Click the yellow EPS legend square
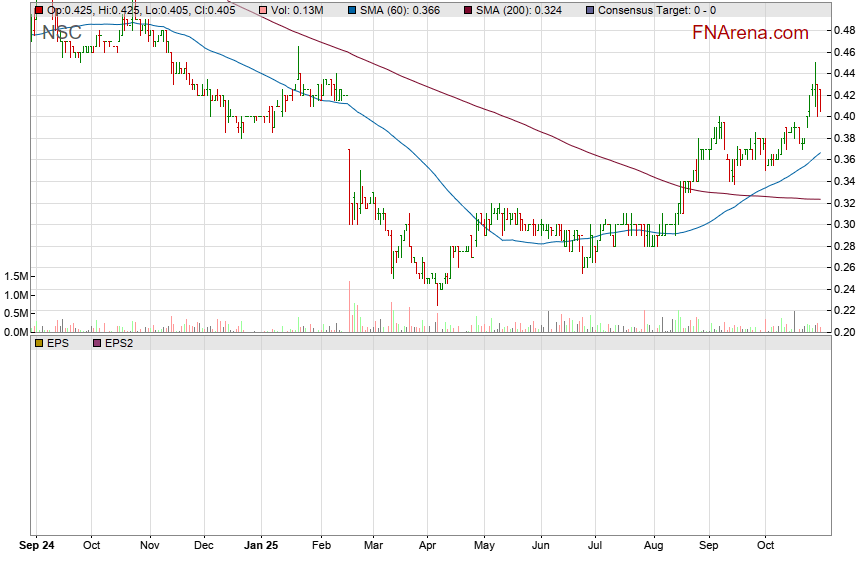 click(x=38, y=343)
